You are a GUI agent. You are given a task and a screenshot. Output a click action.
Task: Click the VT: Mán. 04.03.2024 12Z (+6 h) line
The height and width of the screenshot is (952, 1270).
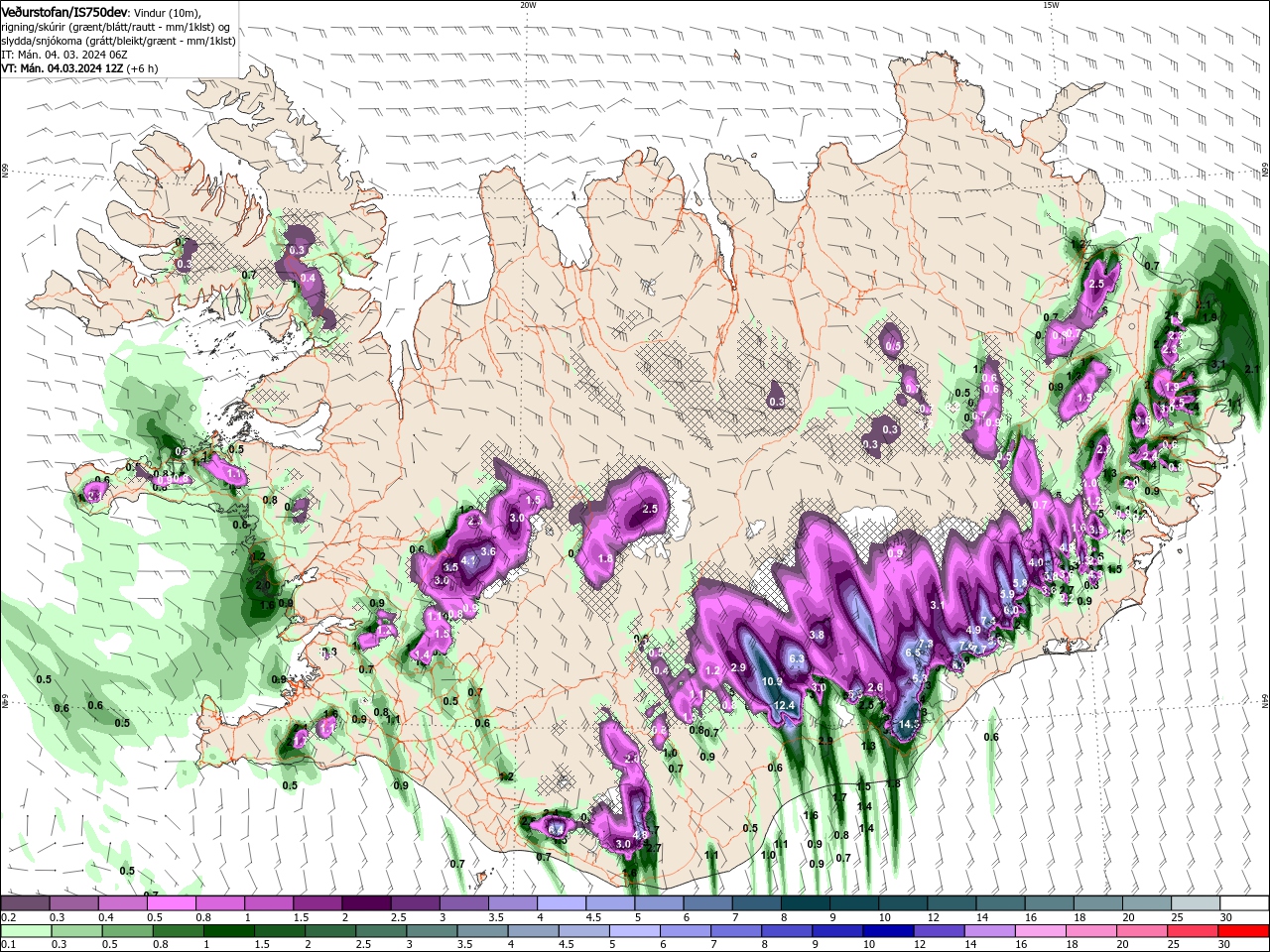coord(79,68)
